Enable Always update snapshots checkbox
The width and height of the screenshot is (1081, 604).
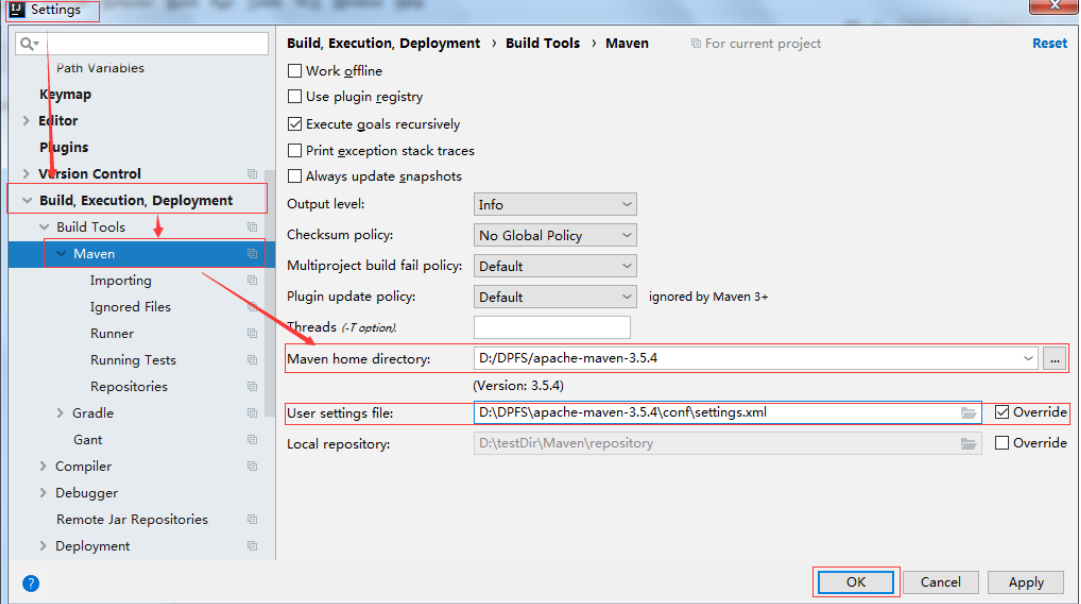(x=294, y=177)
